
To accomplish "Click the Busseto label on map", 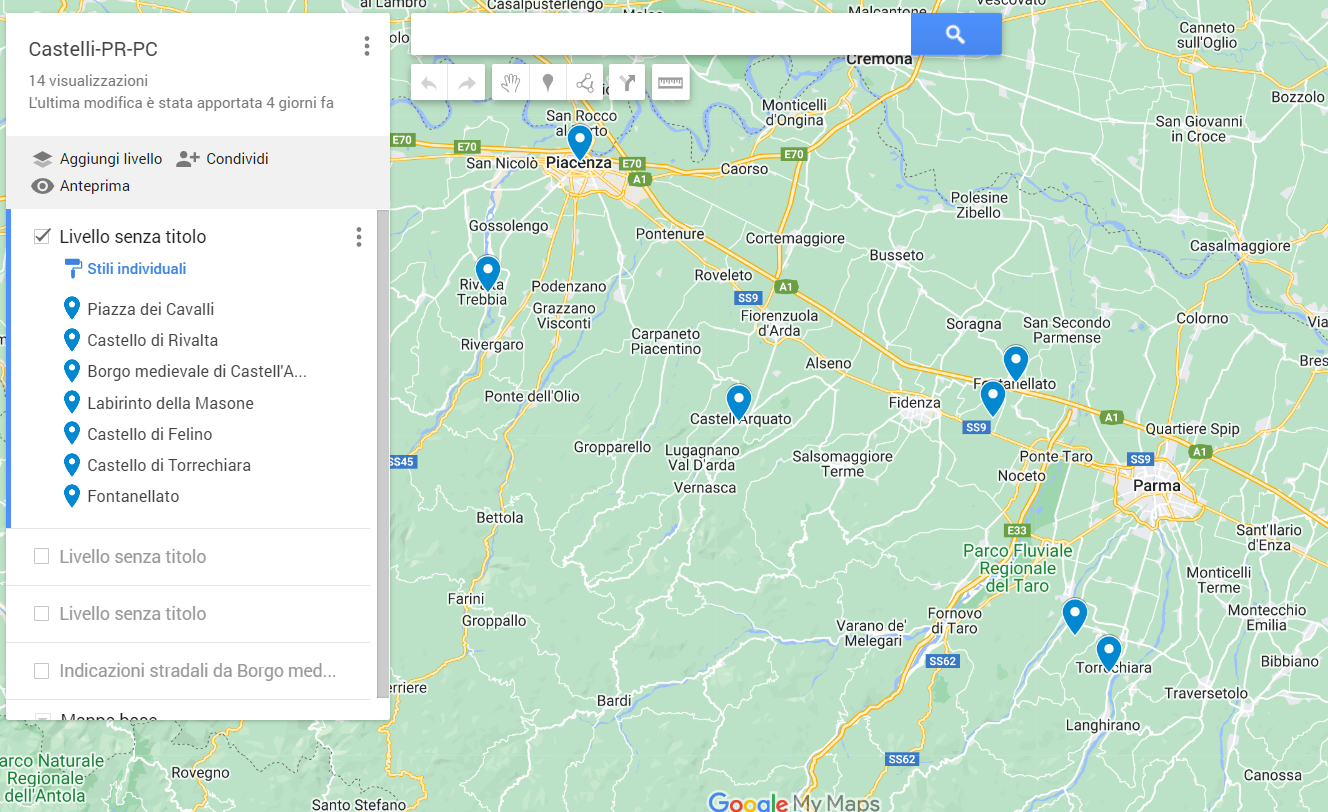I will [897, 255].
